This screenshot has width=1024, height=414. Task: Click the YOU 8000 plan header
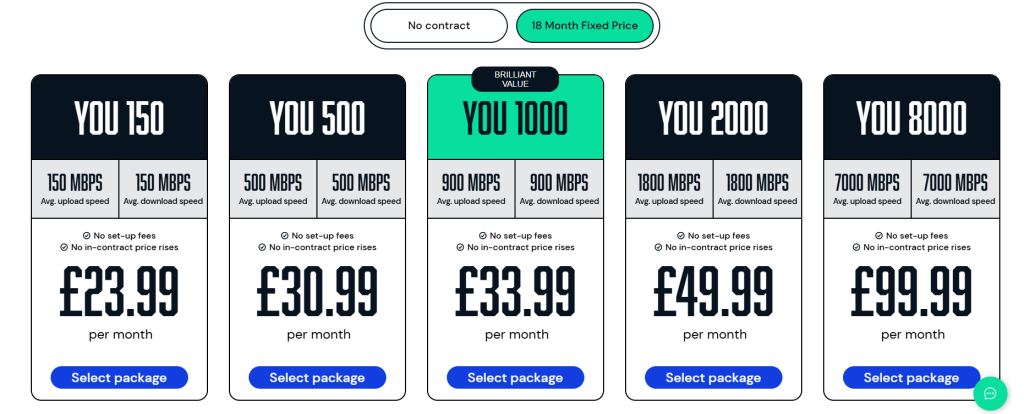click(x=912, y=118)
